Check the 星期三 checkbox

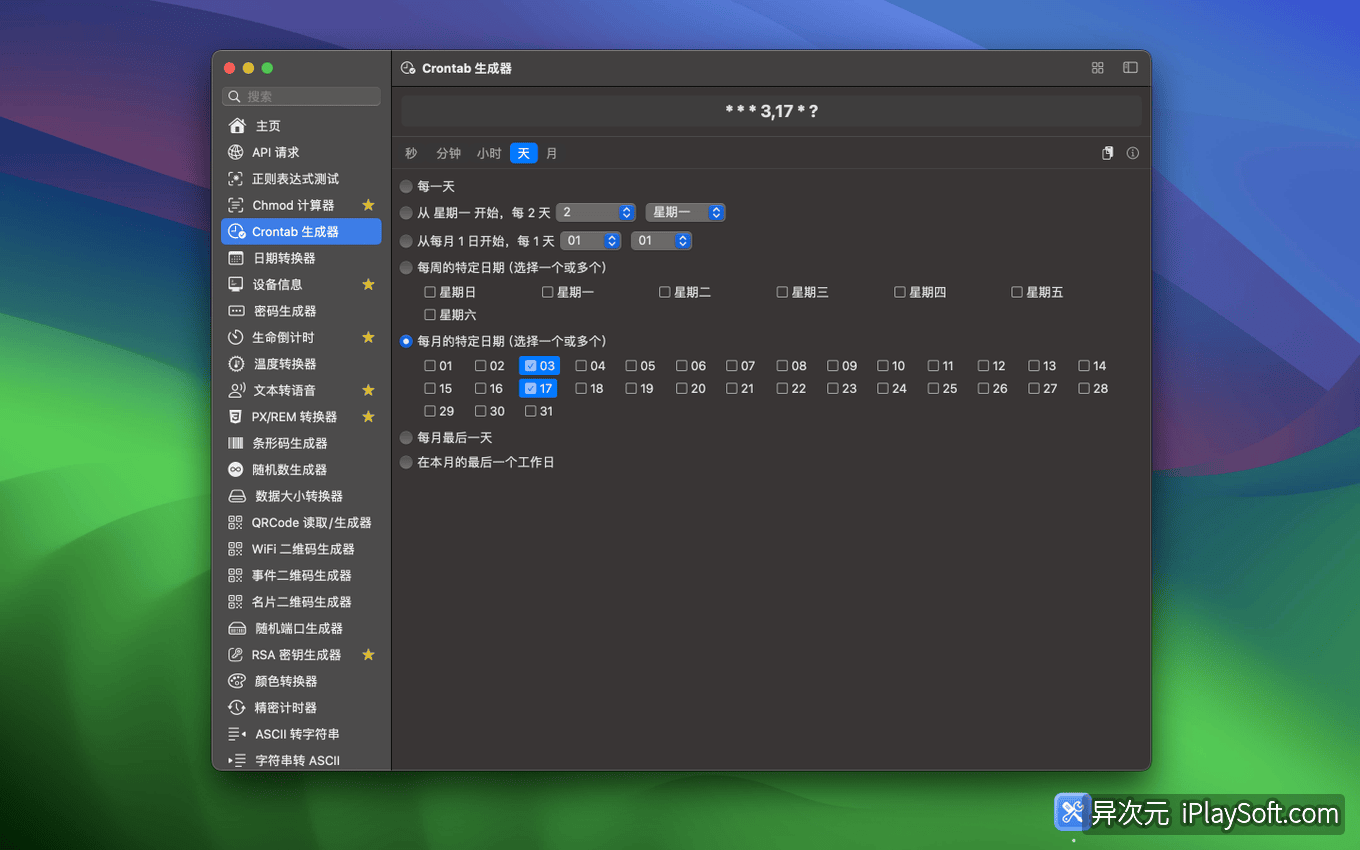pyautogui.click(x=781, y=291)
